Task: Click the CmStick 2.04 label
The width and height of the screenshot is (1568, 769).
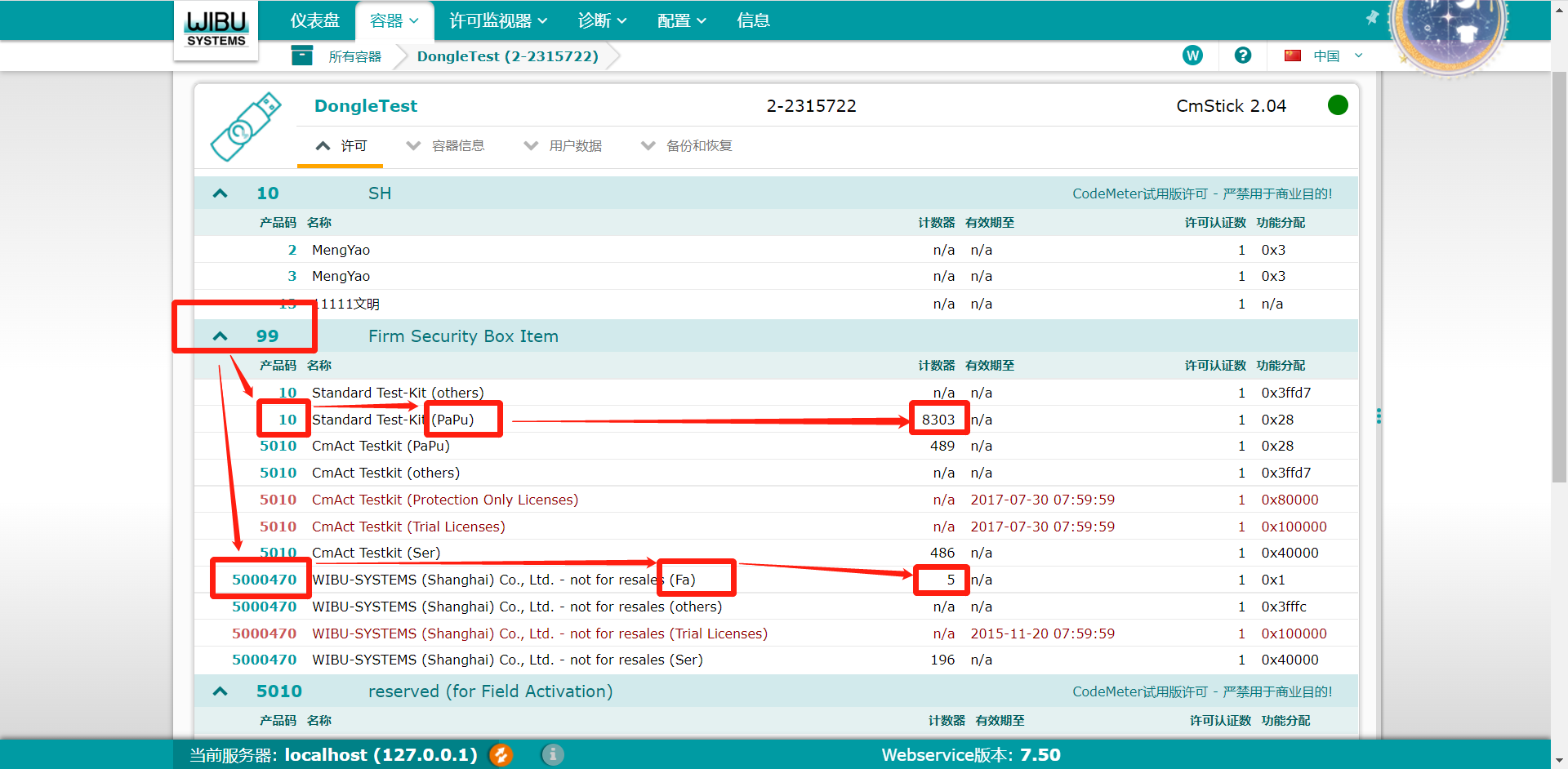Action: [1231, 106]
